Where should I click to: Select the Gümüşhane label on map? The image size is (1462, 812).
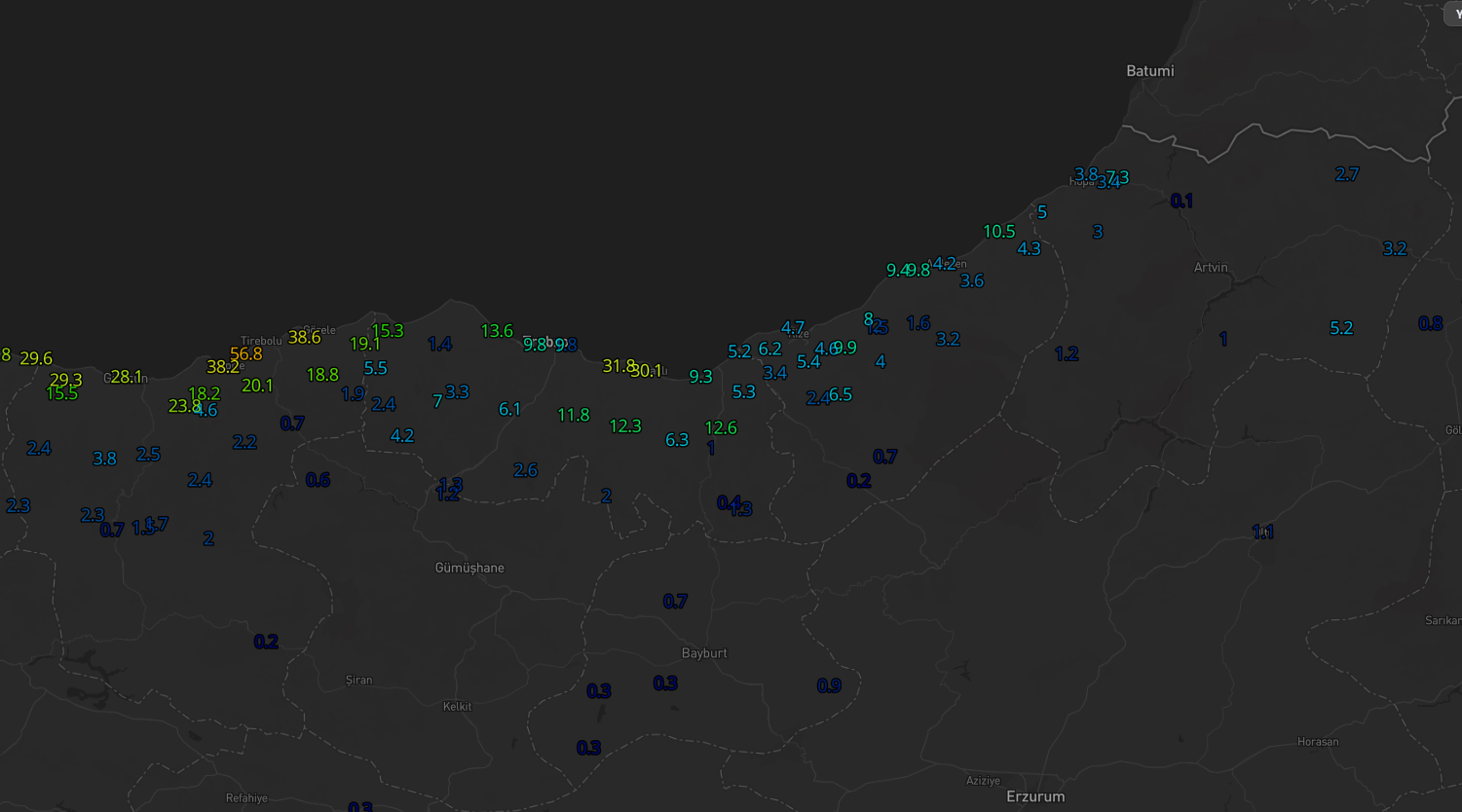[469, 568]
